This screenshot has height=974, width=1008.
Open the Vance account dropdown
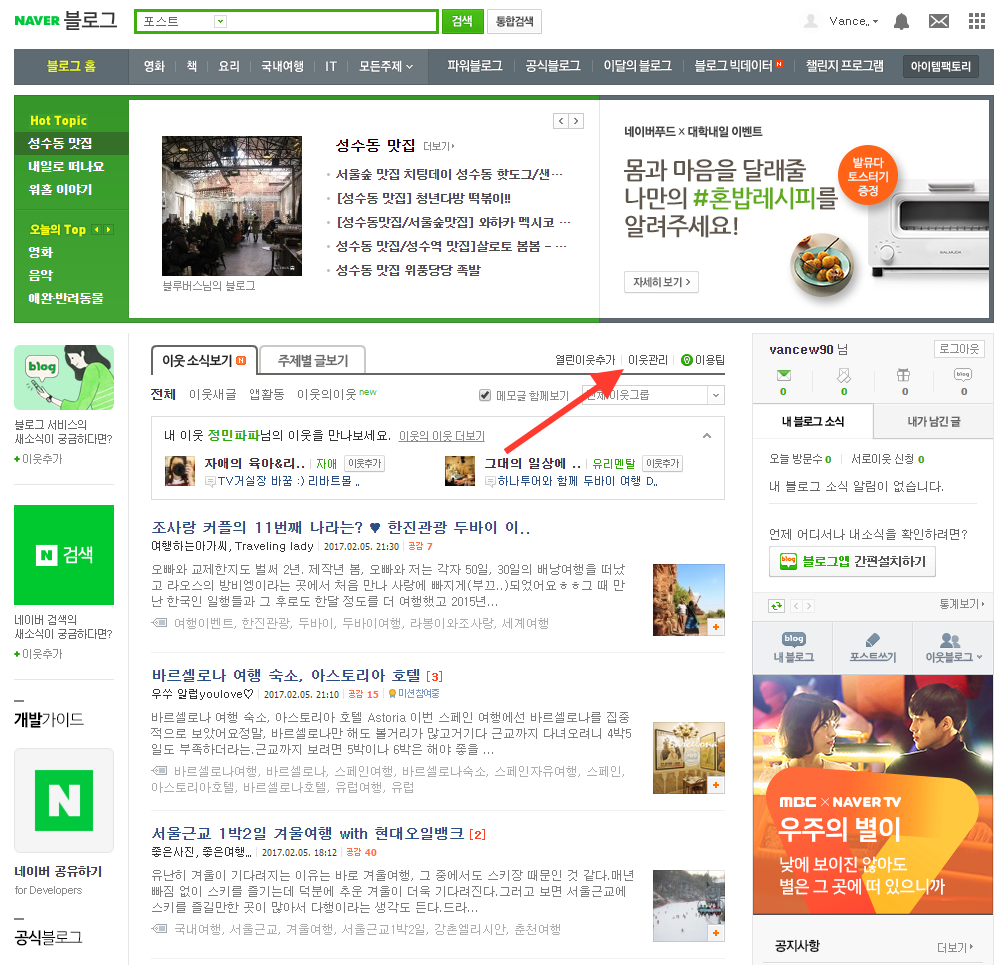pos(854,21)
